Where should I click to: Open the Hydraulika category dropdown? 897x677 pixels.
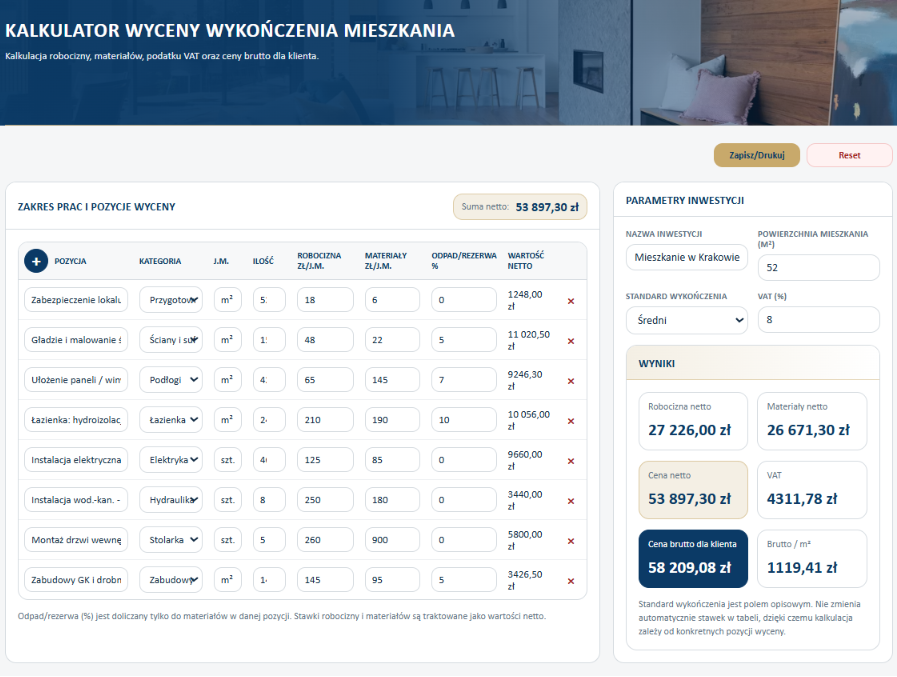tap(170, 500)
